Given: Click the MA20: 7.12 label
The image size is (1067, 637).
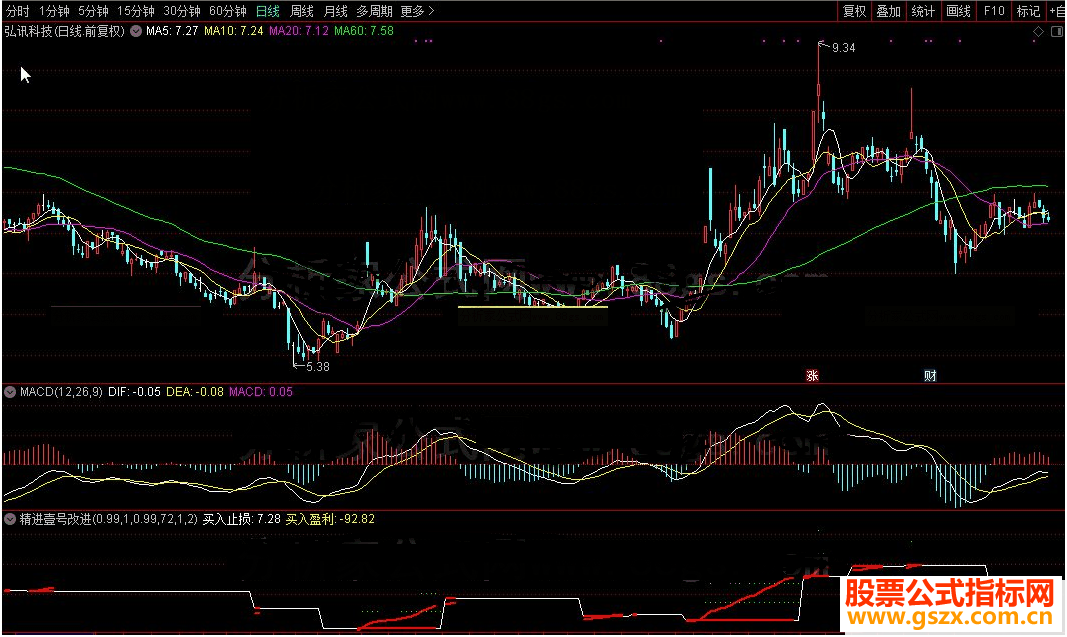Looking at the screenshot, I should point(299,31).
